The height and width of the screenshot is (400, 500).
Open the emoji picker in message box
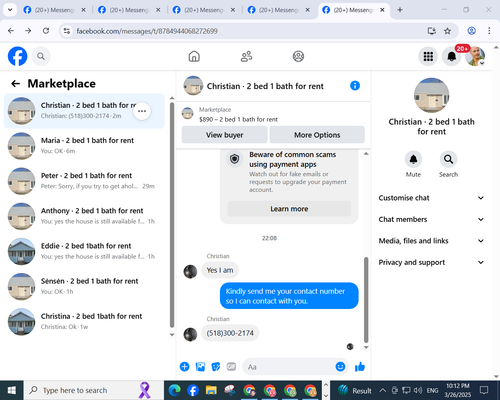(x=340, y=367)
